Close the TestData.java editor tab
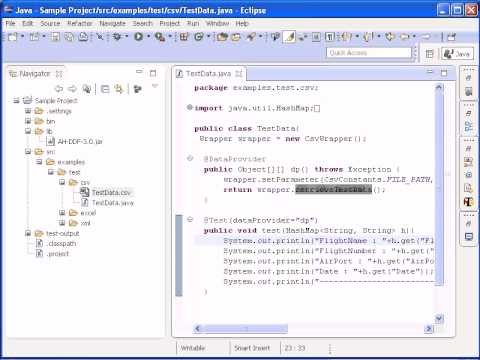This screenshot has width=480, height=360. coord(239,73)
